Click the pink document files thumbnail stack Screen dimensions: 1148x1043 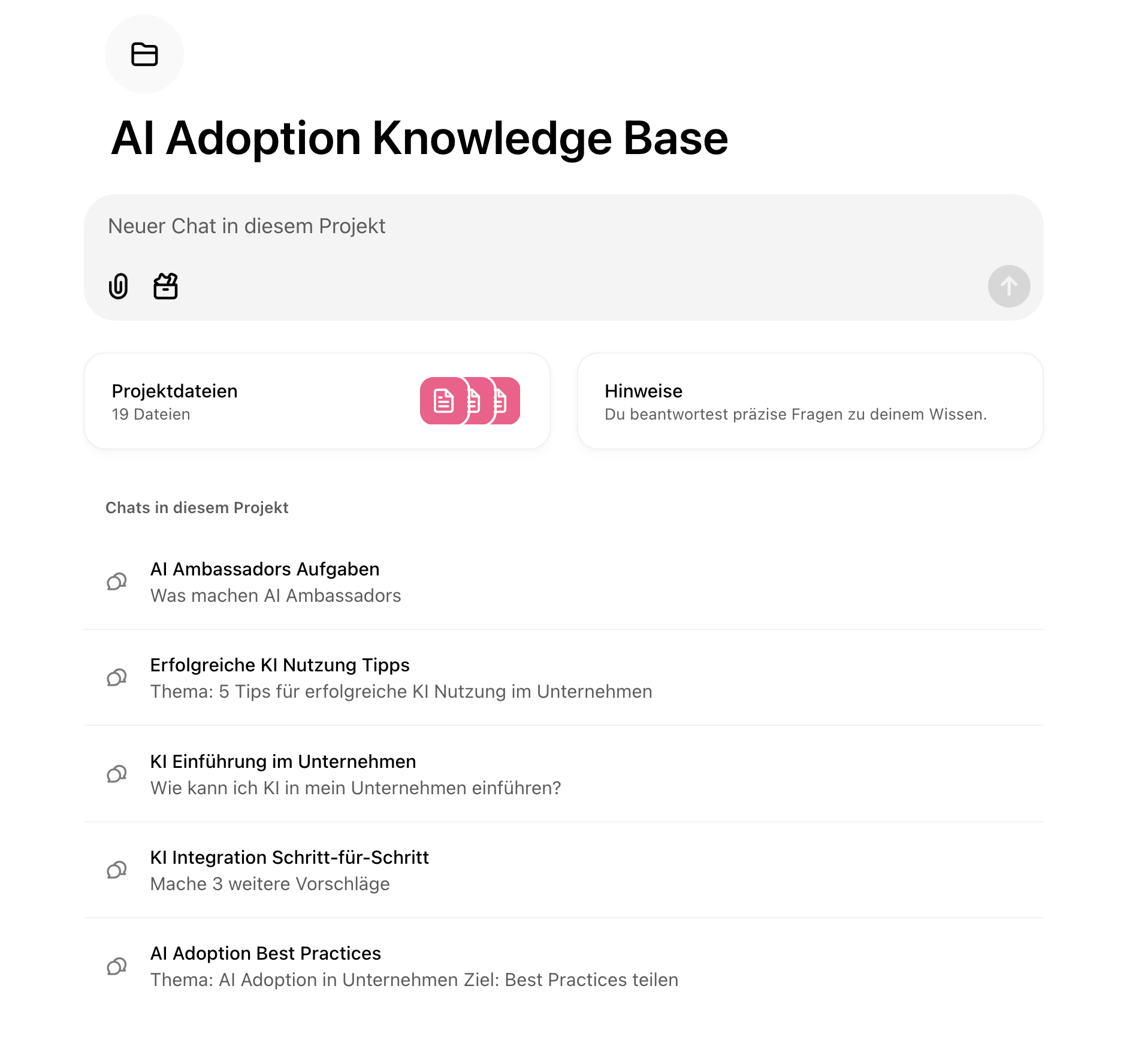tap(470, 401)
